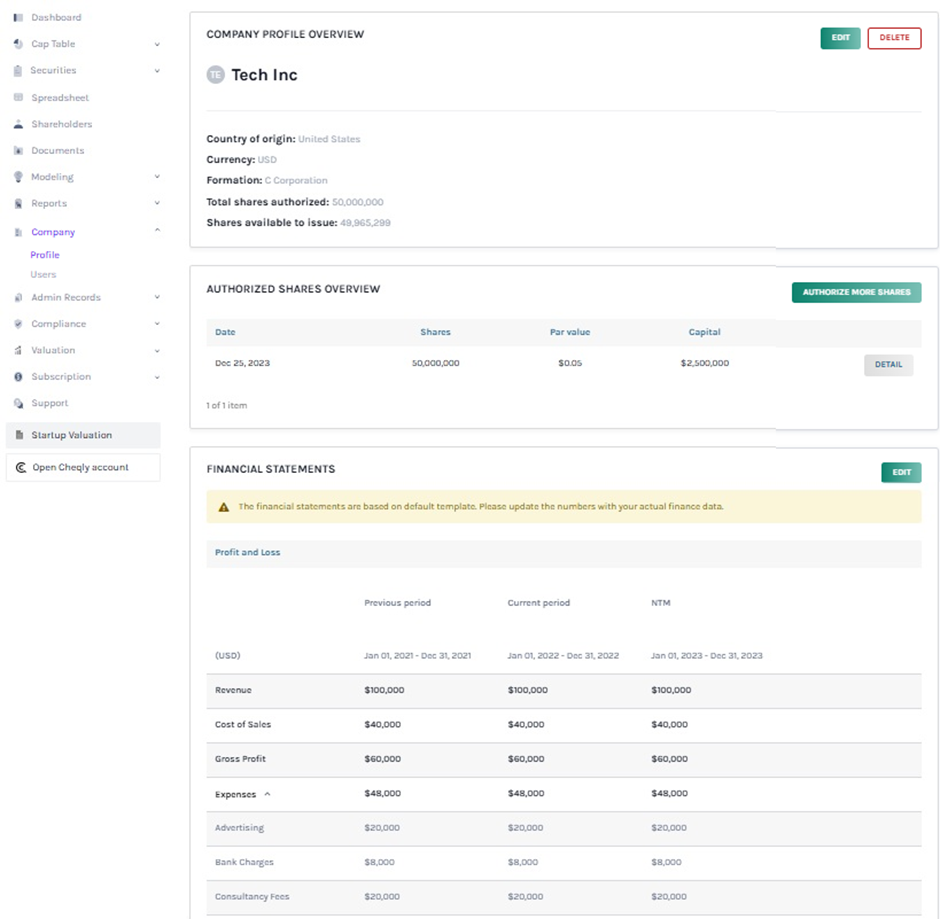Open the Profile page under Company
The width and height of the screenshot is (940, 919).
pos(44,254)
